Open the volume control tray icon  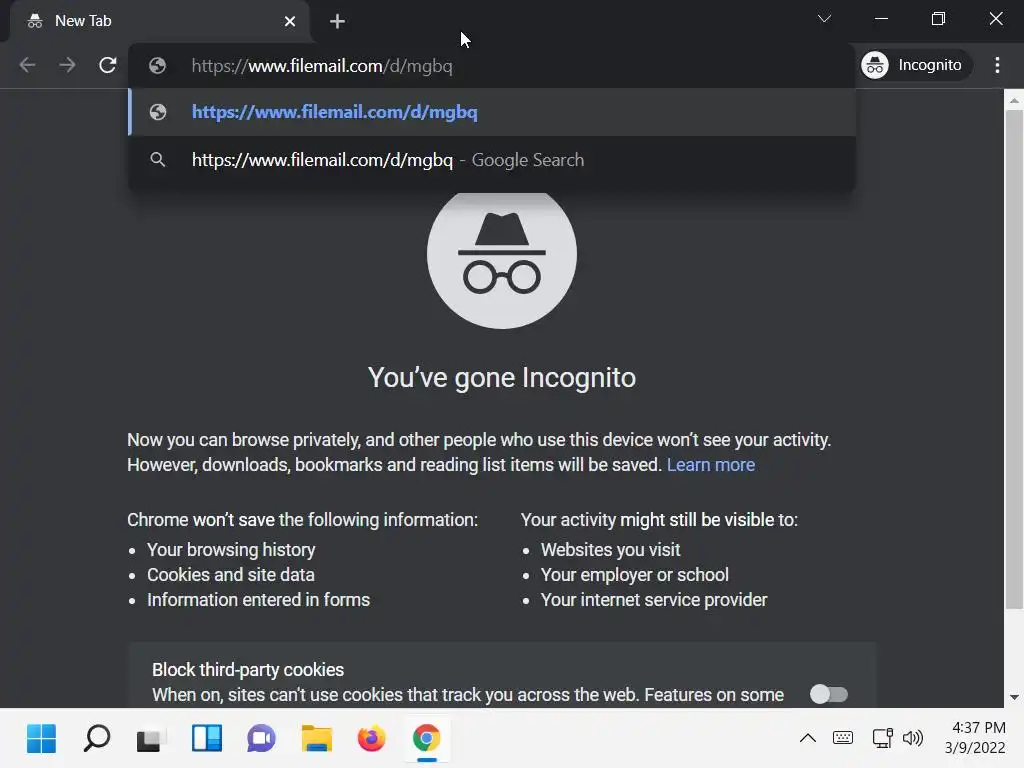point(912,738)
